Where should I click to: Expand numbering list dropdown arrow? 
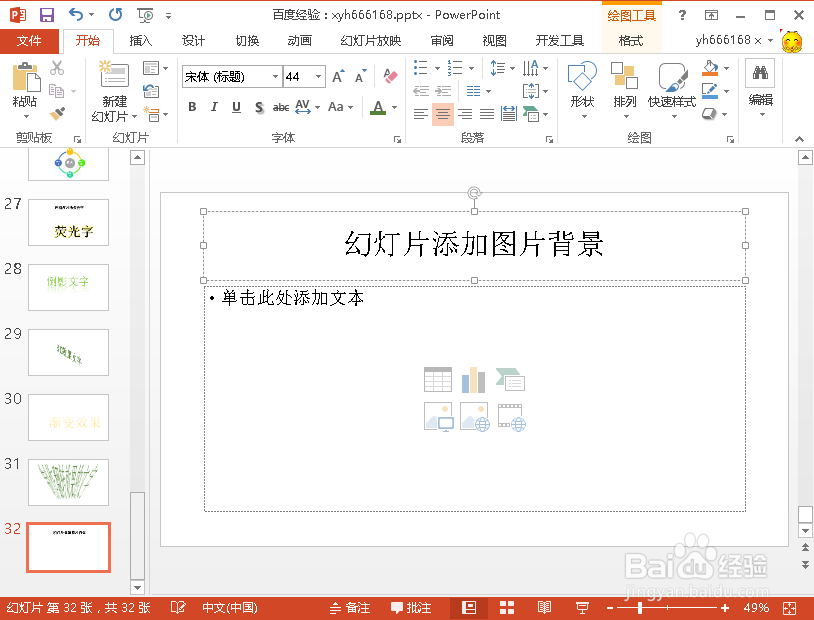(471, 68)
